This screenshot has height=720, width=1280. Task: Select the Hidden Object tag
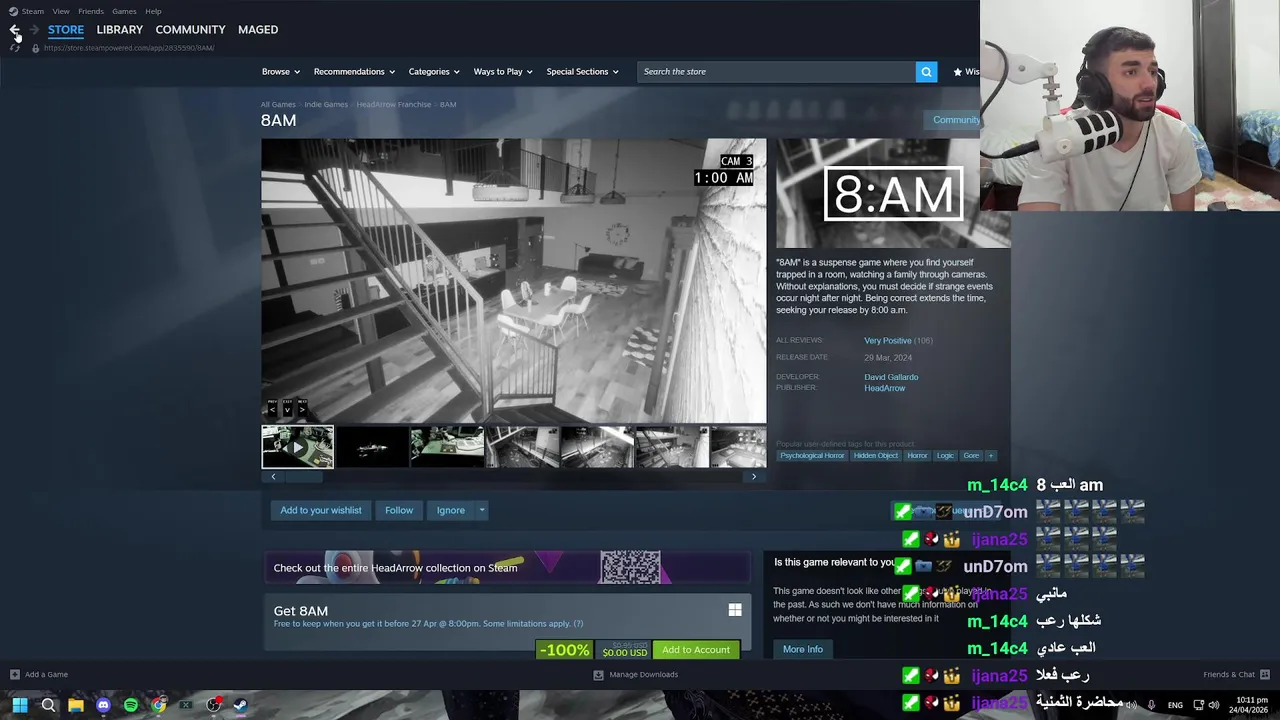tap(875, 456)
